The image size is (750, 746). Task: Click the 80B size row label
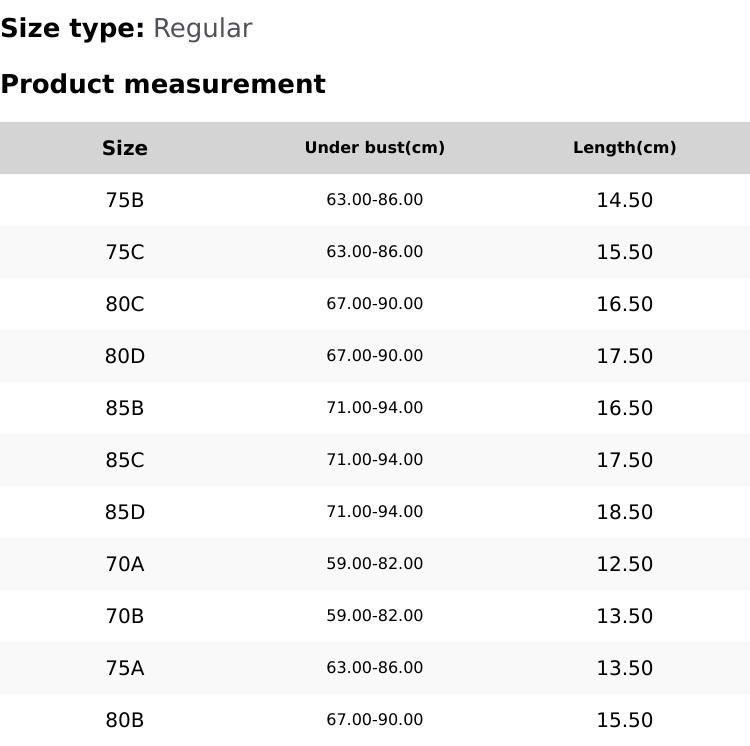(x=125, y=720)
